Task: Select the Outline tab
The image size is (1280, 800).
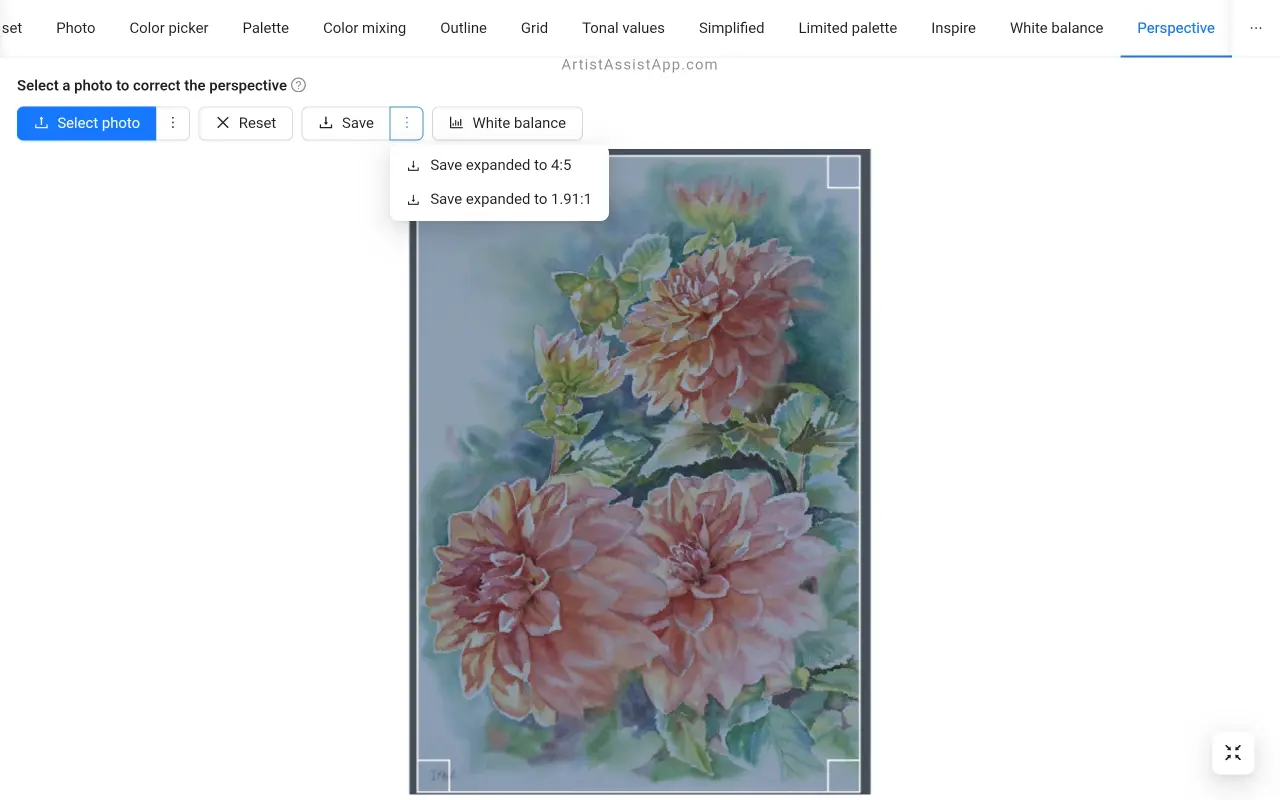Action: click(464, 28)
